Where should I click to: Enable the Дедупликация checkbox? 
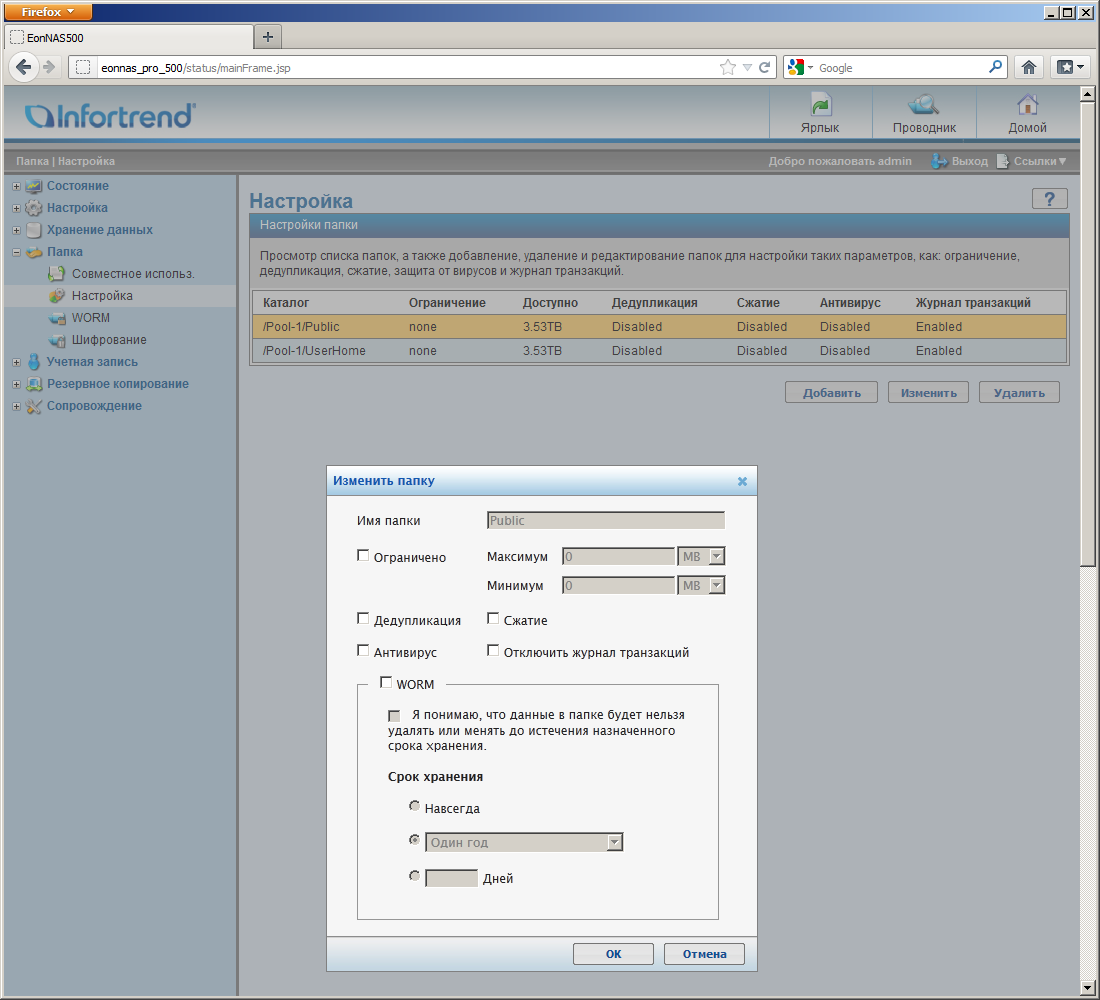[x=363, y=618]
